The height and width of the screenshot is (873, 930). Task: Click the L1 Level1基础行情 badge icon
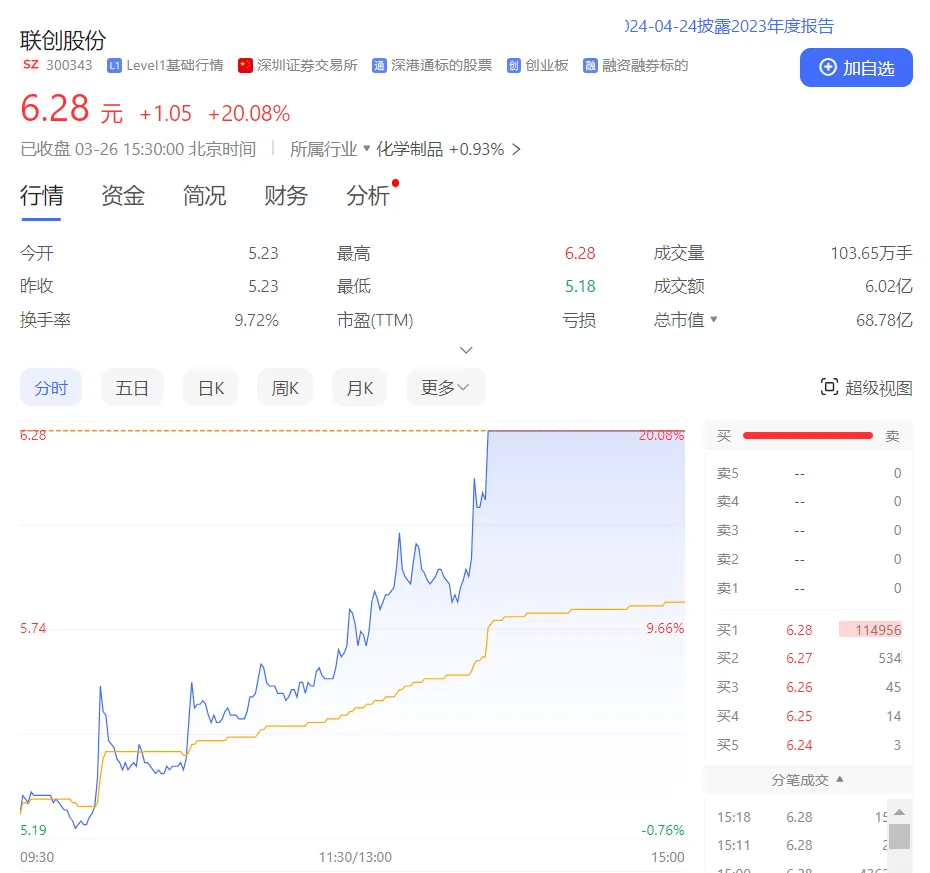[x=114, y=66]
